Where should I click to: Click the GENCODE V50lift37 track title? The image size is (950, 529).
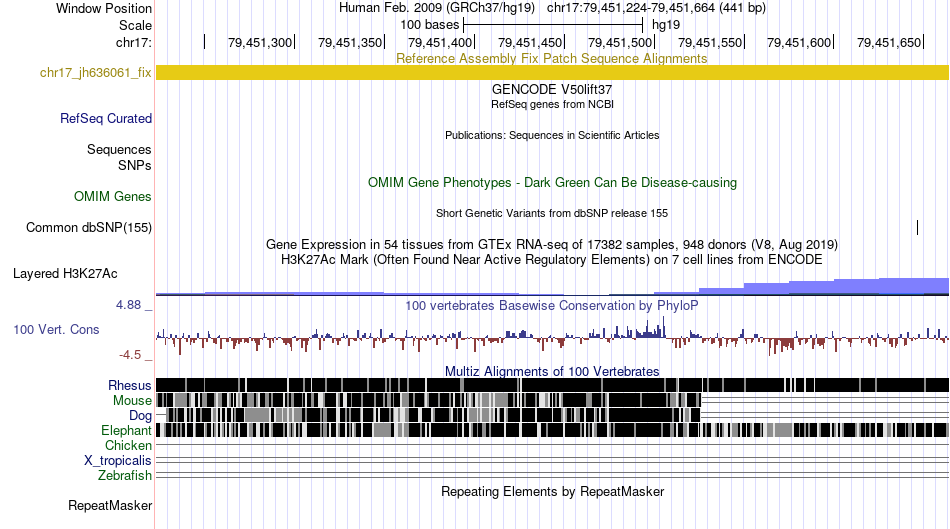click(x=552, y=89)
